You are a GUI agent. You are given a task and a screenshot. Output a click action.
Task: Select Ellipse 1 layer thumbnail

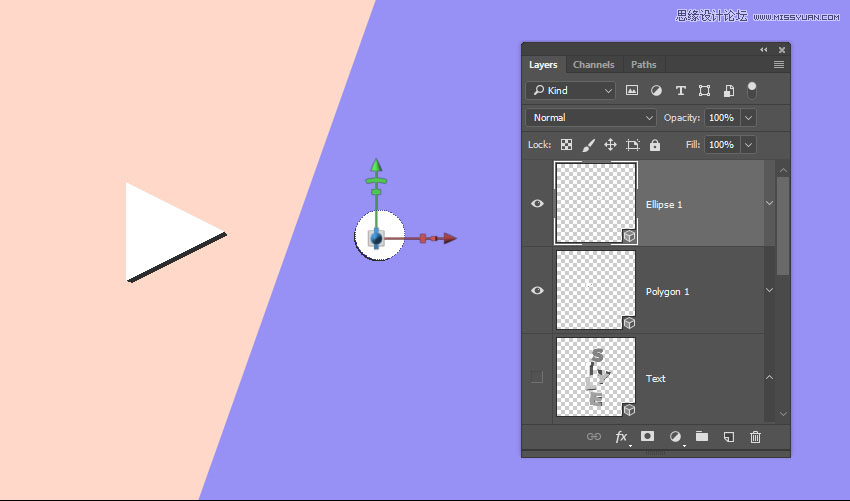pyautogui.click(x=596, y=203)
